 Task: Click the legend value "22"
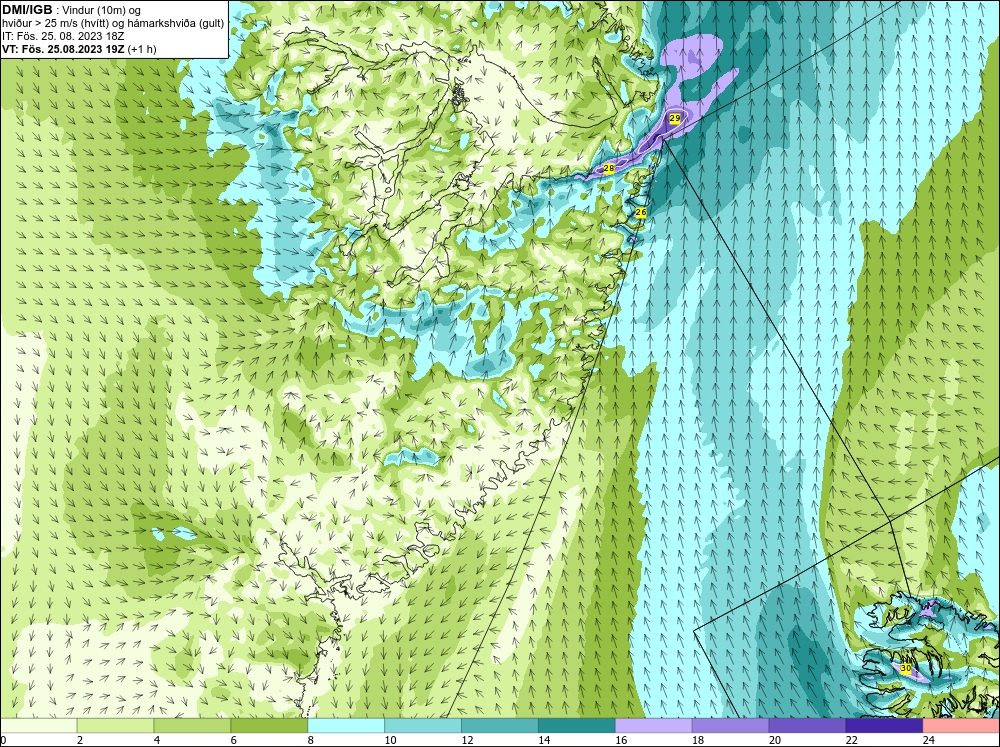point(851,740)
